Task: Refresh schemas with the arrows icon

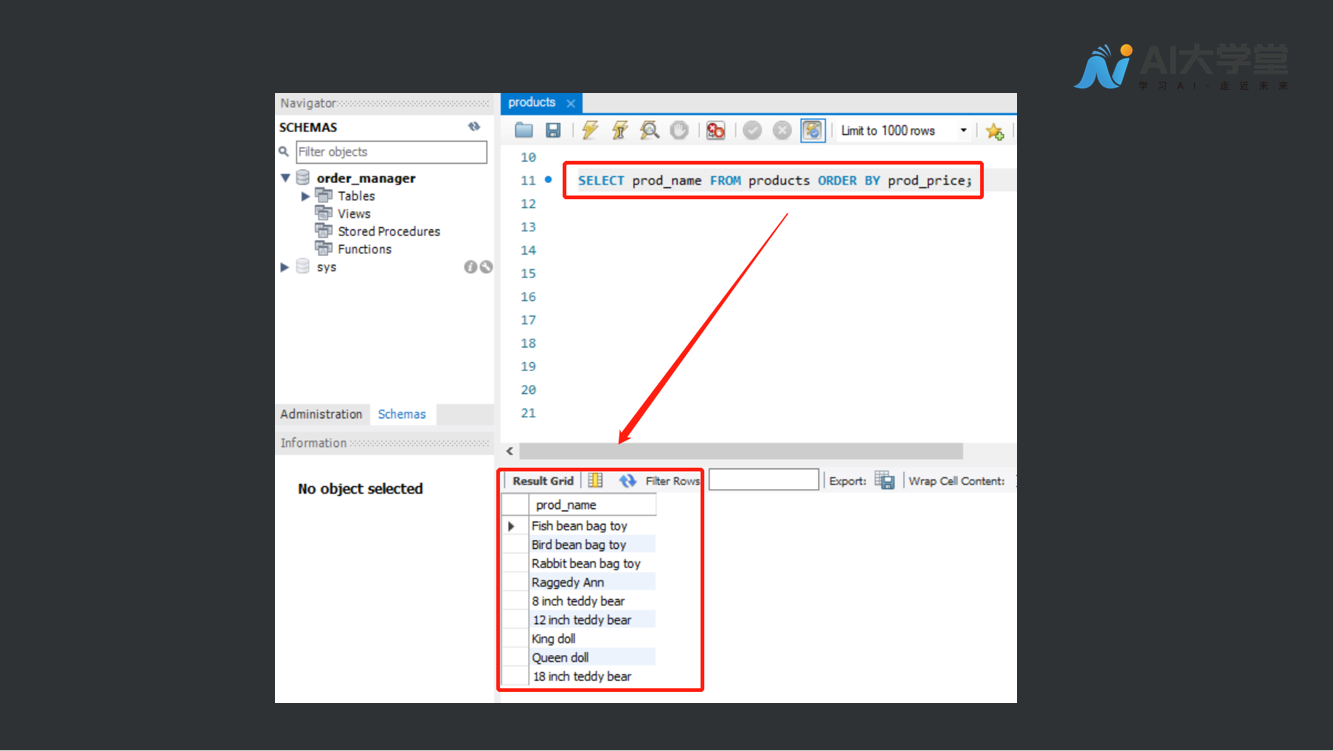Action: tap(474, 127)
